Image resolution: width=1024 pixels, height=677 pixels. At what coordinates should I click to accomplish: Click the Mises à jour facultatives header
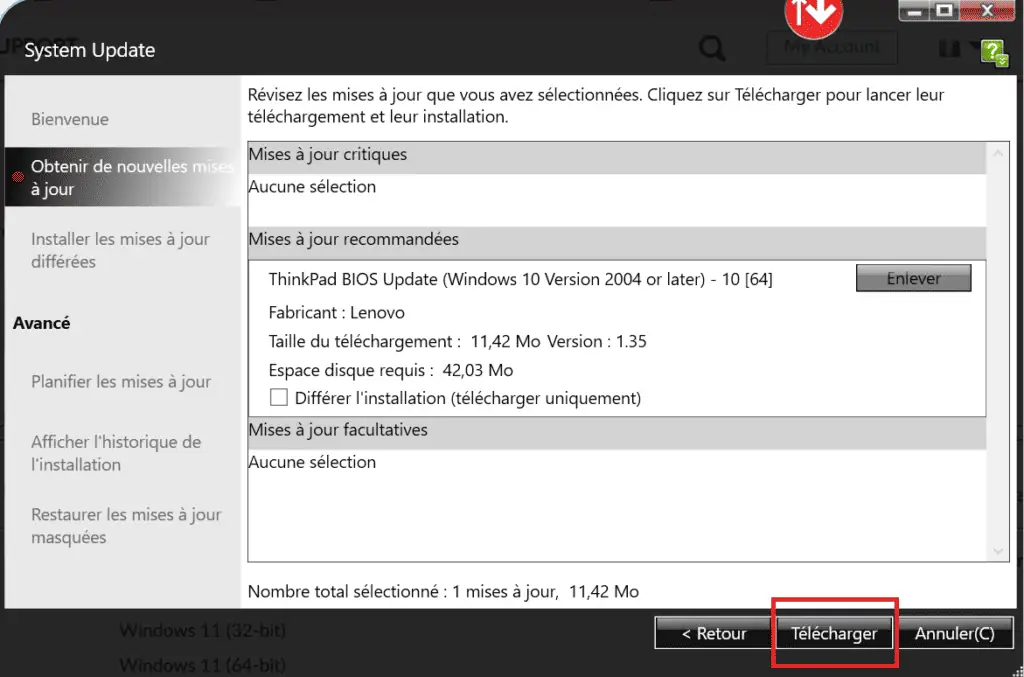pyautogui.click(x=616, y=433)
